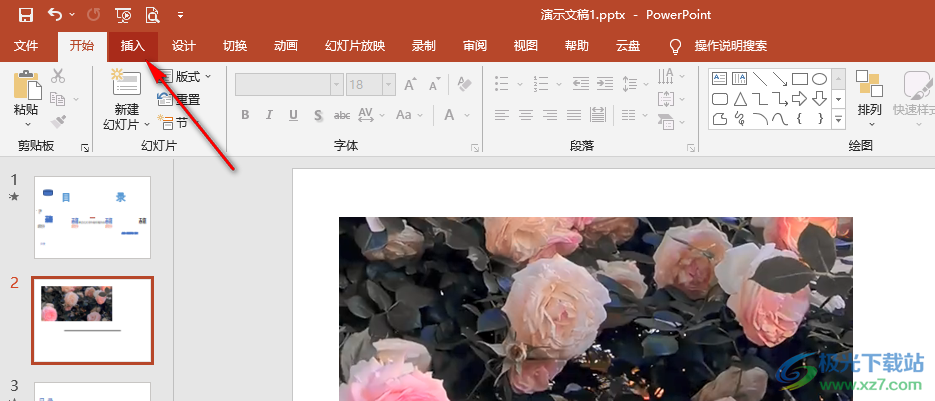Switch to the 插入 tab

(x=133, y=46)
